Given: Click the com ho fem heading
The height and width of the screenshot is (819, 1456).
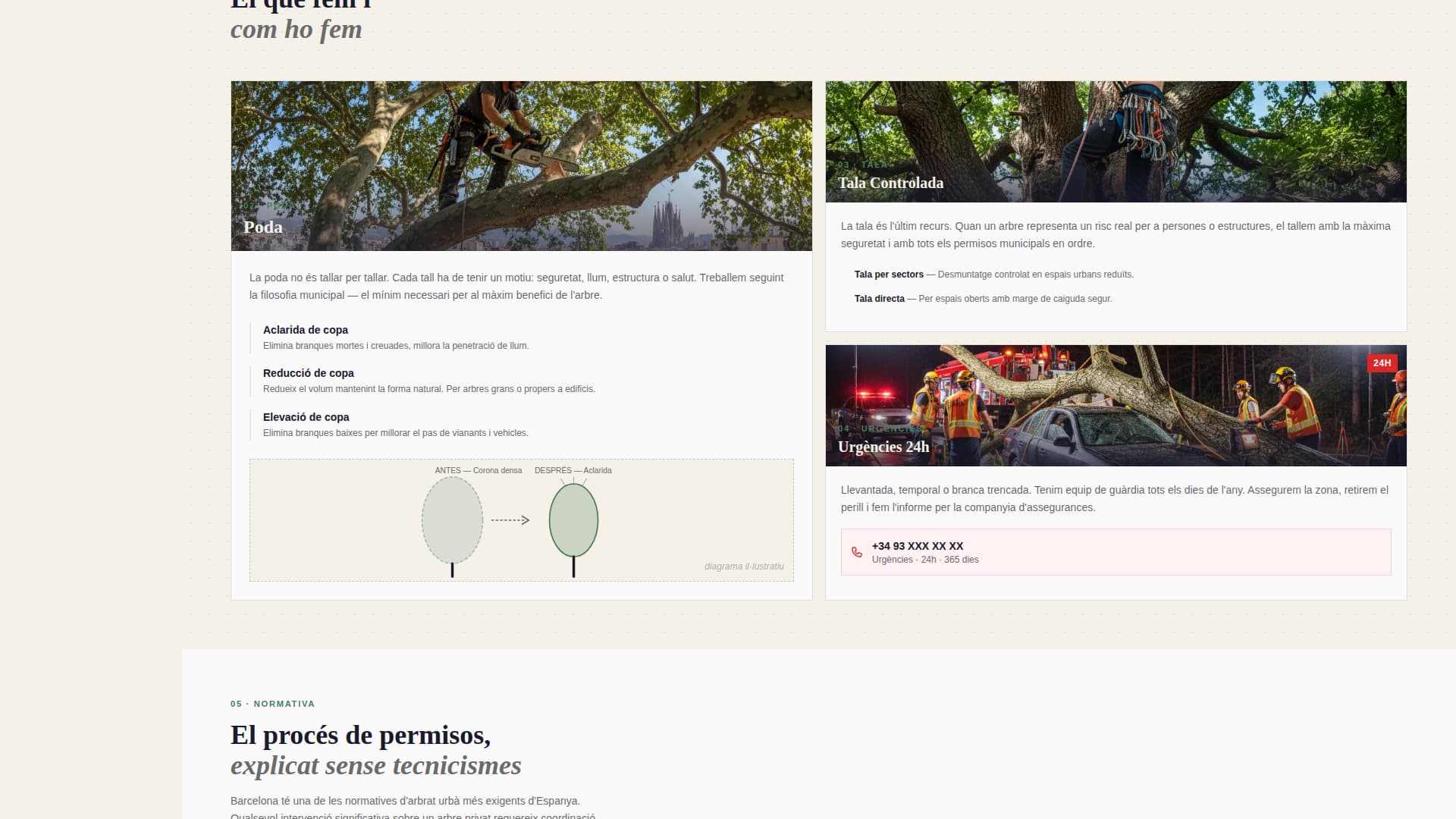Looking at the screenshot, I should coord(297,30).
